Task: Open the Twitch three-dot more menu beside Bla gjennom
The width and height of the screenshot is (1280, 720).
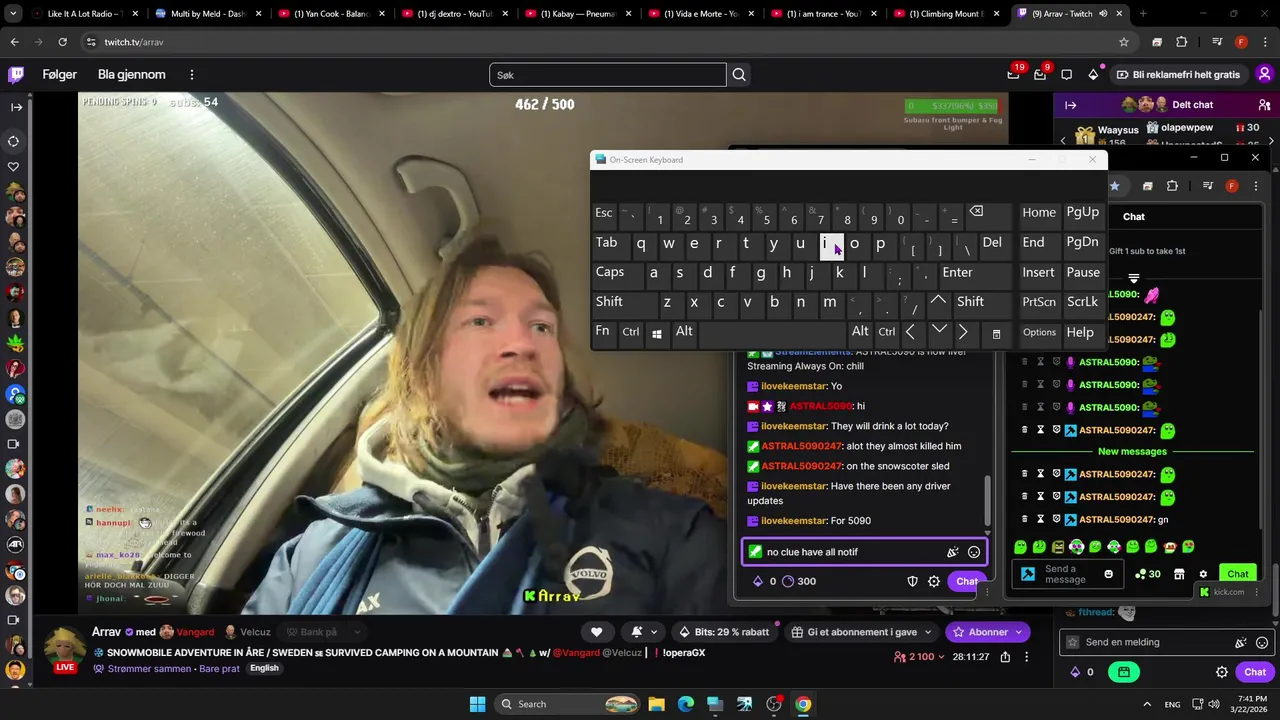Action: (192, 75)
